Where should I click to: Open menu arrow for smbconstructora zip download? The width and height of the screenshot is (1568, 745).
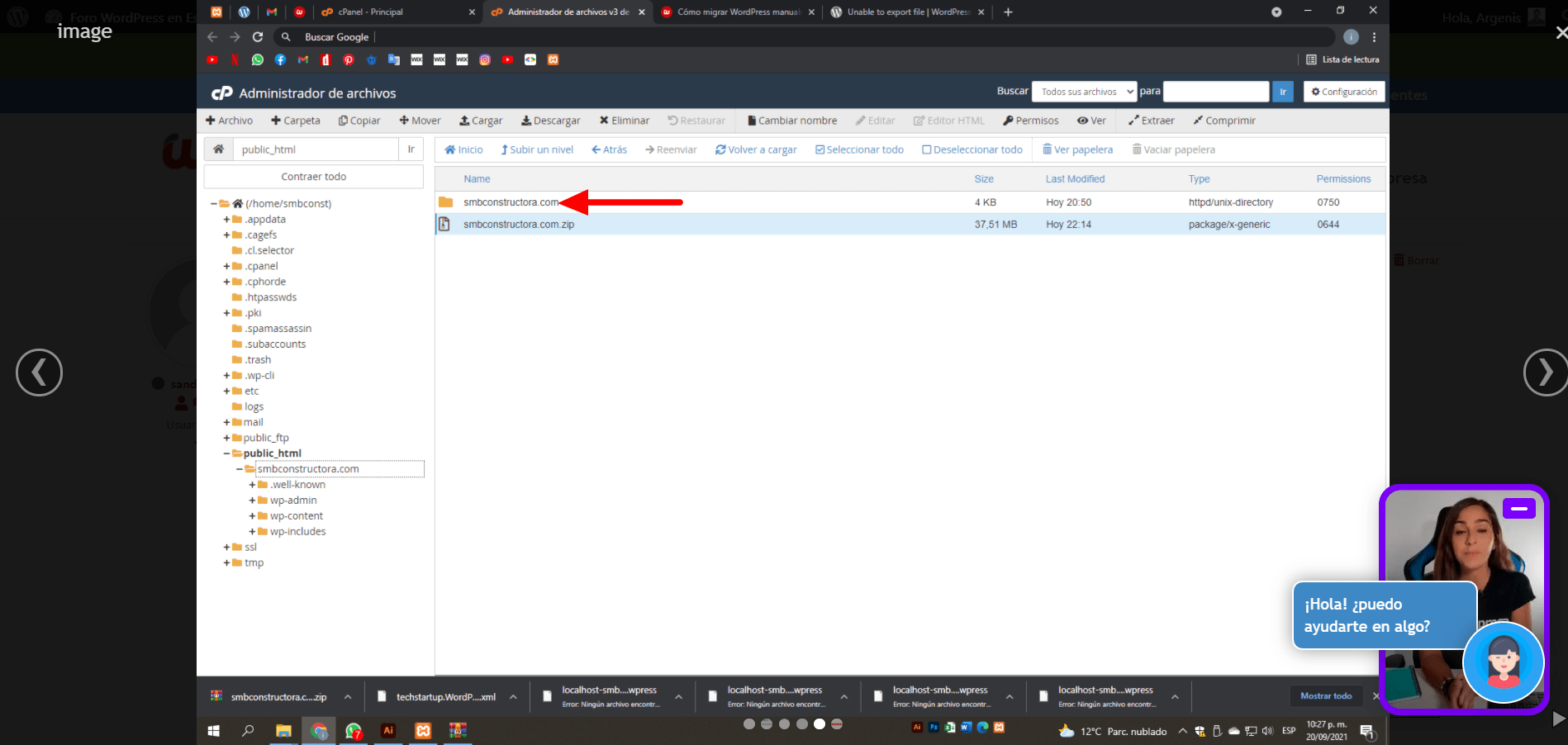(348, 697)
